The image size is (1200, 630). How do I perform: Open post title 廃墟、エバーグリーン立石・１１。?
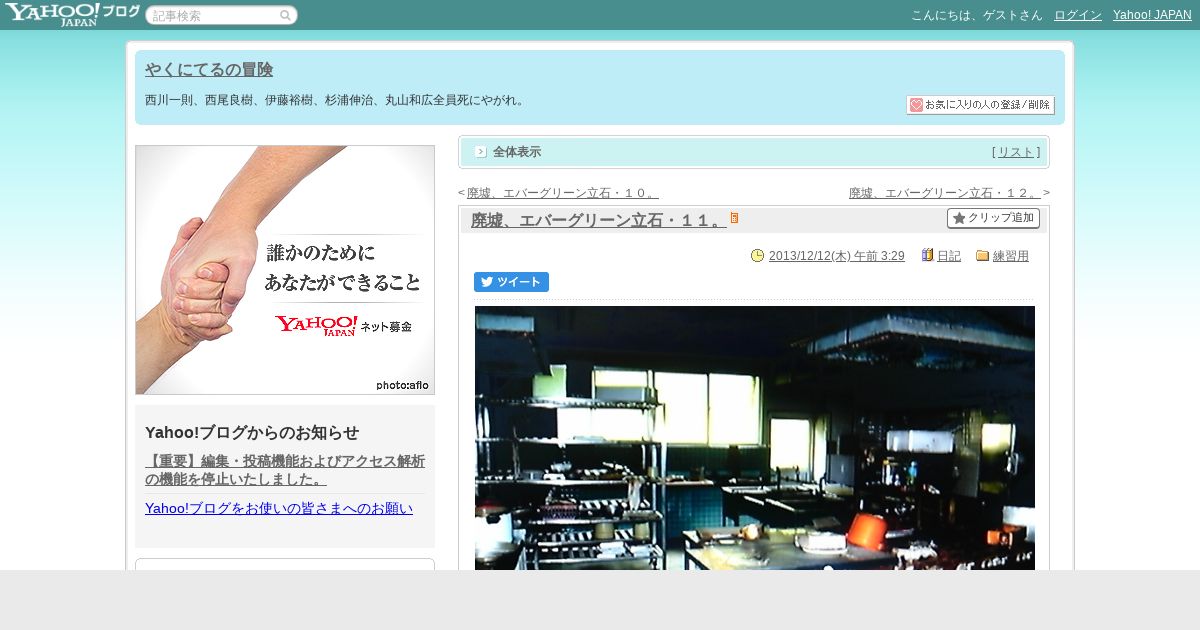pyautogui.click(x=598, y=221)
